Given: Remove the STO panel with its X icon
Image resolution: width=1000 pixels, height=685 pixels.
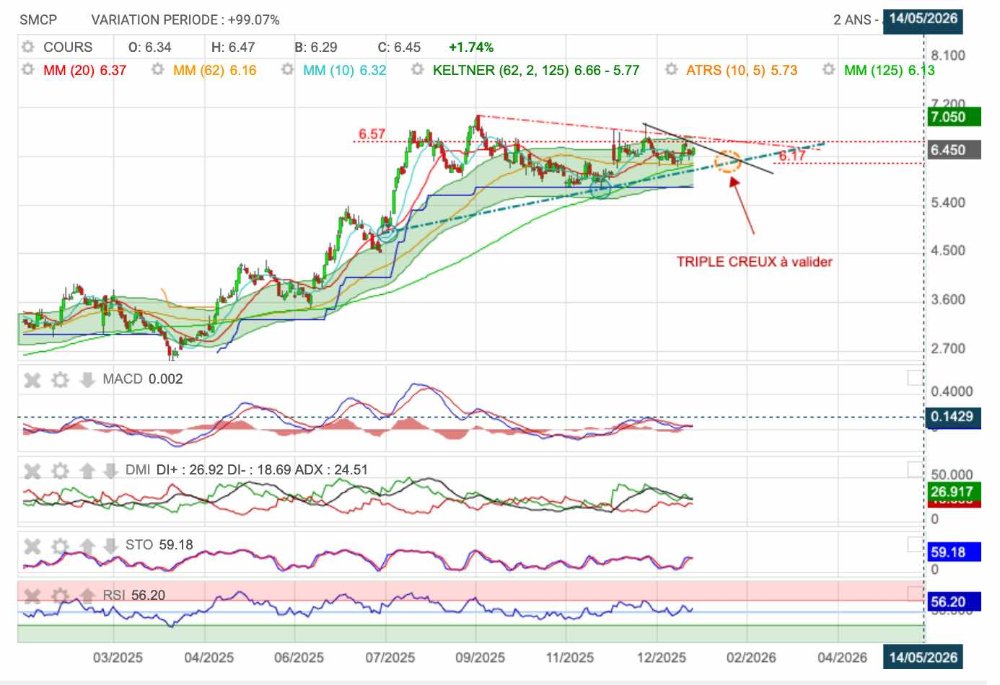Looking at the screenshot, I should (32, 546).
